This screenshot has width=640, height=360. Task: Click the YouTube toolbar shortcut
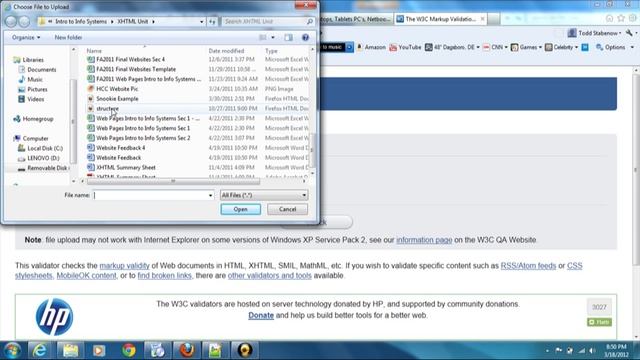(x=405, y=47)
